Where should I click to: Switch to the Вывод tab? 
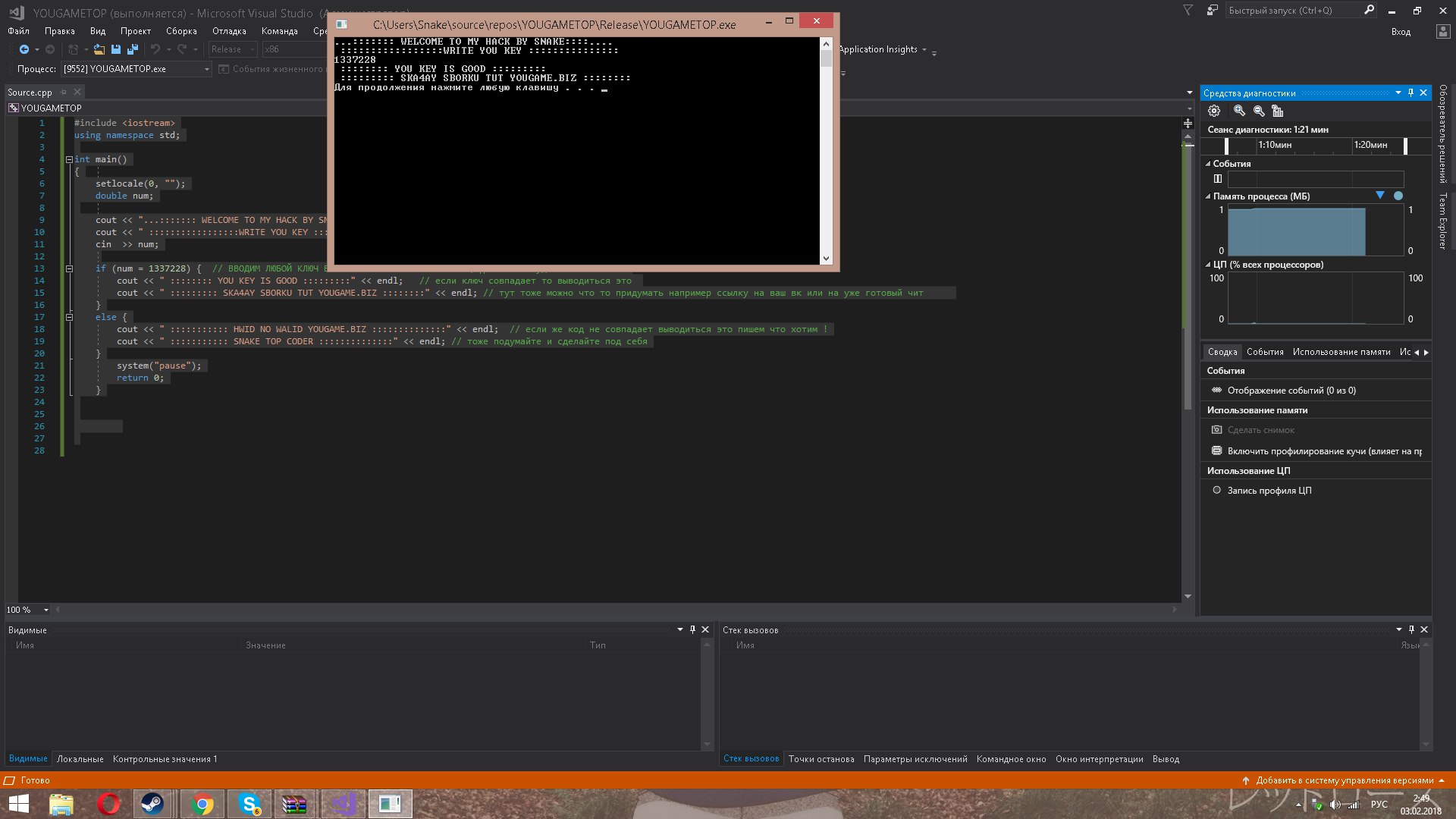click(x=1166, y=759)
